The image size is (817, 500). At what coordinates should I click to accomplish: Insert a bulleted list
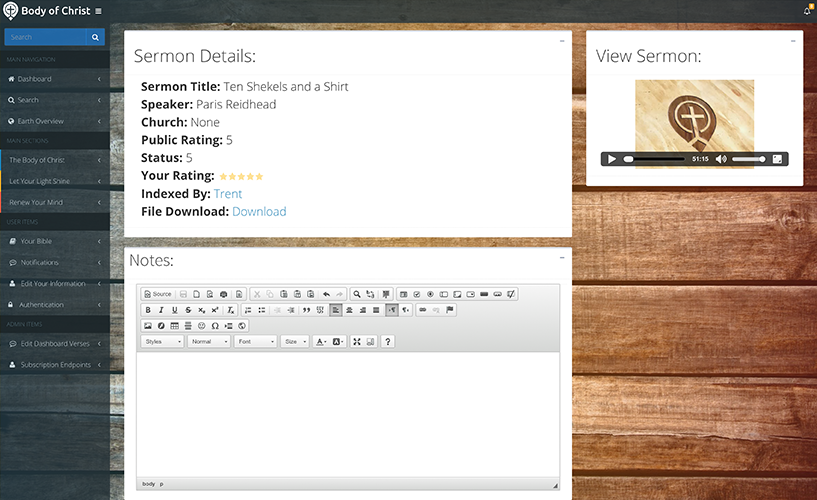pos(262,310)
